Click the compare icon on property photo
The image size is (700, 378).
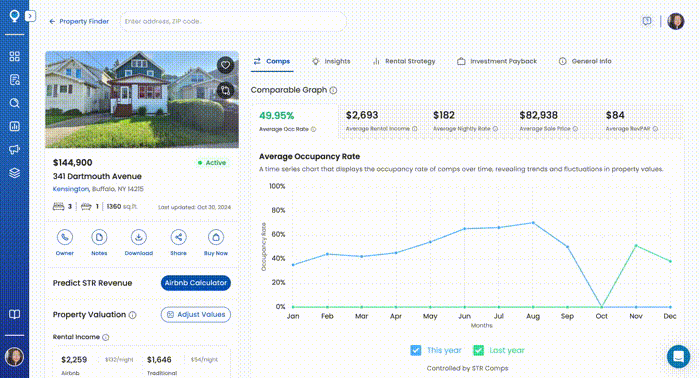225,91
